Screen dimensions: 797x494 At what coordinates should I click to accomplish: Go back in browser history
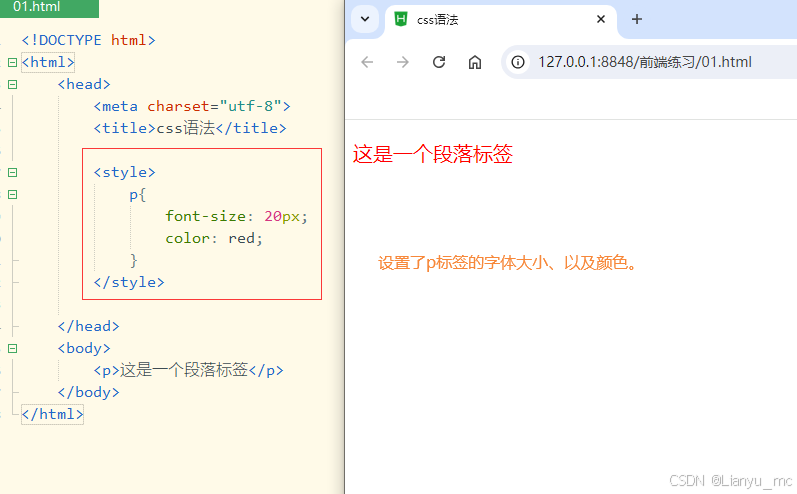(x=367, y=62)
